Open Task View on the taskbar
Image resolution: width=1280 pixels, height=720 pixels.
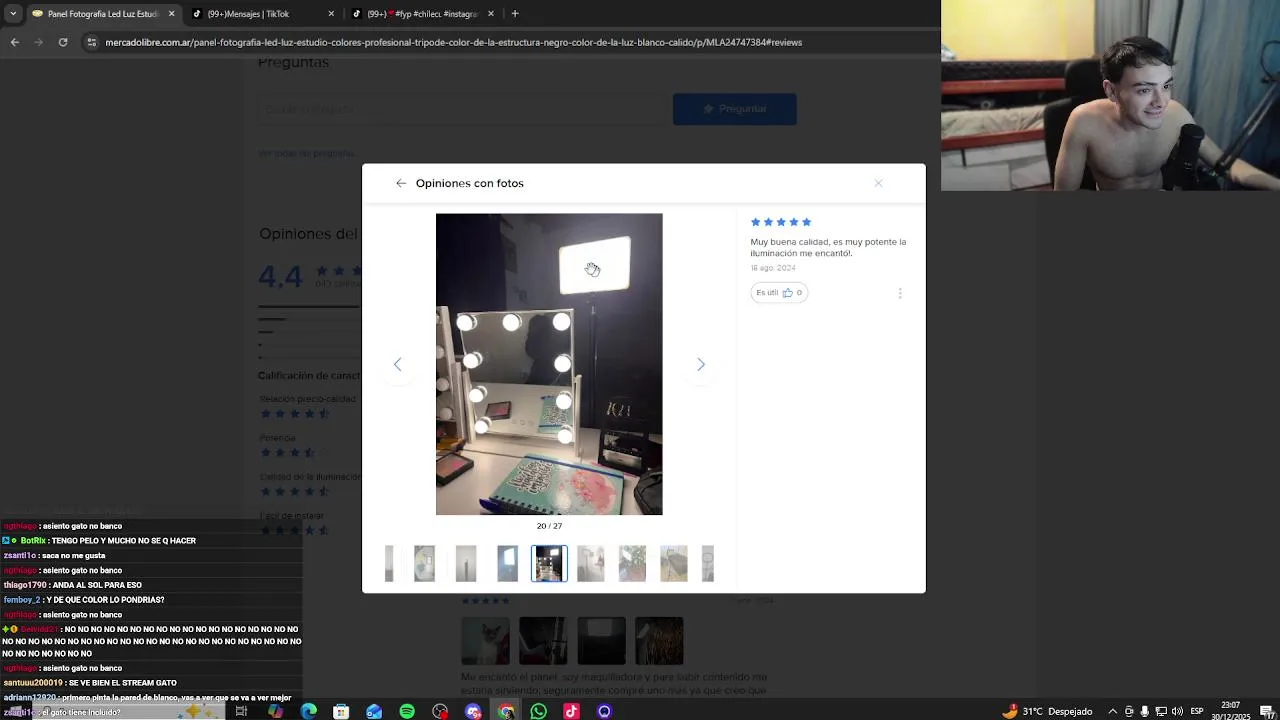coord(241,711)
